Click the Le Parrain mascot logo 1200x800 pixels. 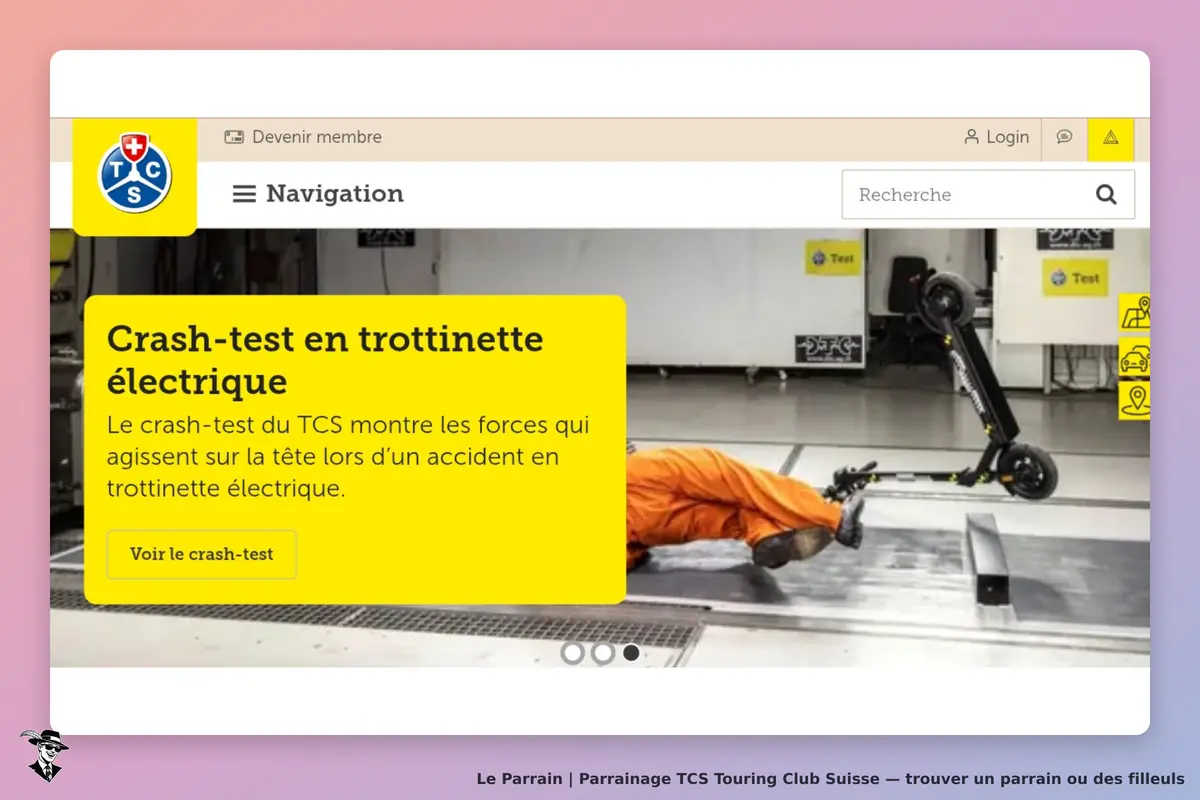(44, 755)
